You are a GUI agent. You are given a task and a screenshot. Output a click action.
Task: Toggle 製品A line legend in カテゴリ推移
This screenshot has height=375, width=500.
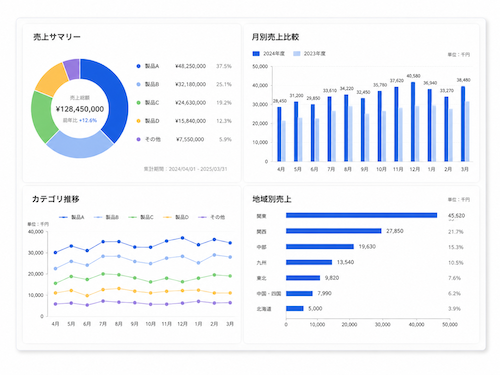coord(72,217)
